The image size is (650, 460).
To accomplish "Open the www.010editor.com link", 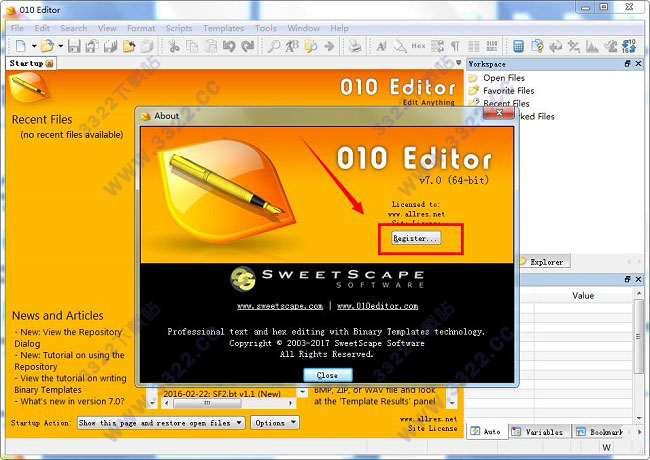I will click(377, 306).
